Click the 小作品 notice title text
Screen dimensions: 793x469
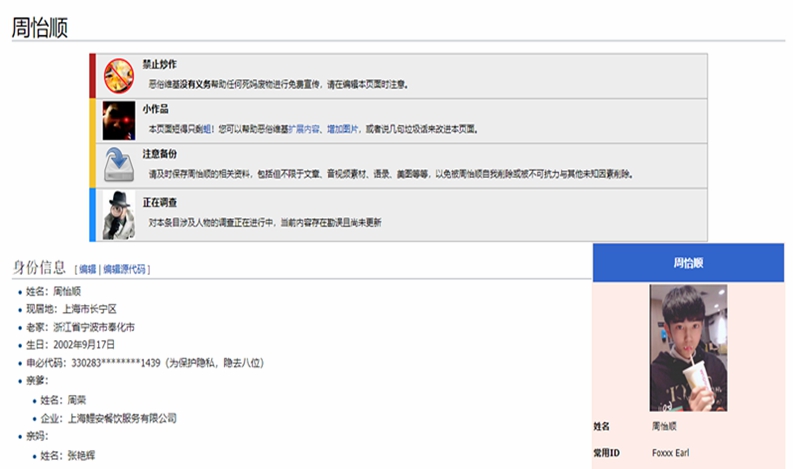click(x=155, y=110)
